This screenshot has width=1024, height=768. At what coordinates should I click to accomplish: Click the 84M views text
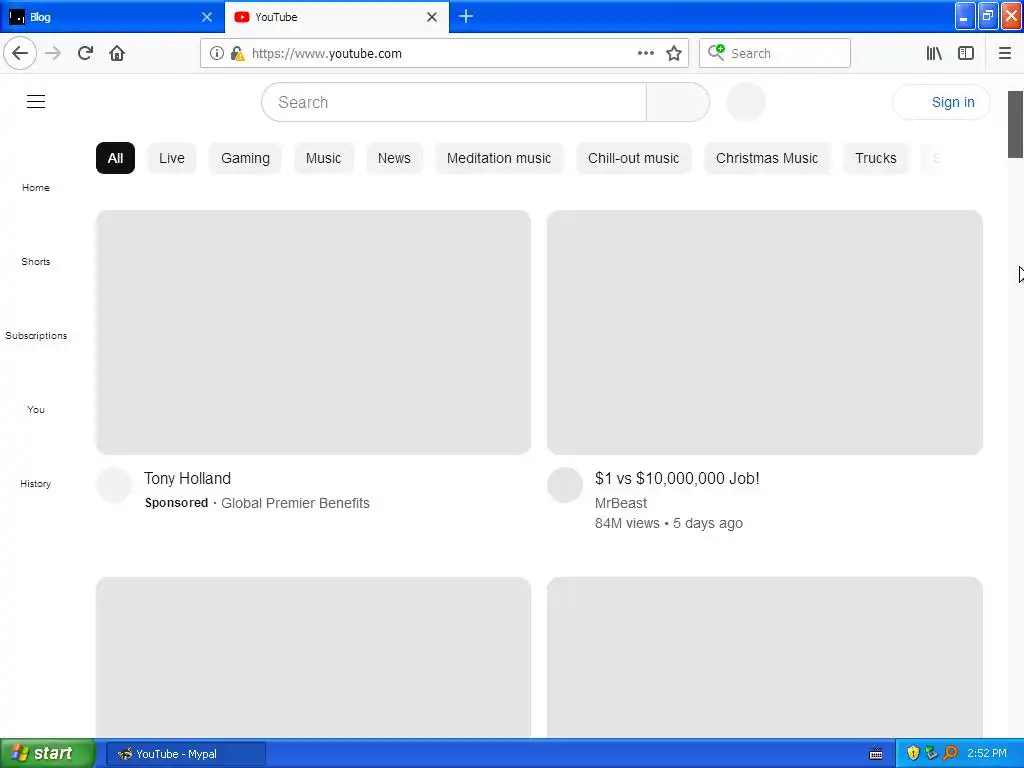[x=627, y=523]
